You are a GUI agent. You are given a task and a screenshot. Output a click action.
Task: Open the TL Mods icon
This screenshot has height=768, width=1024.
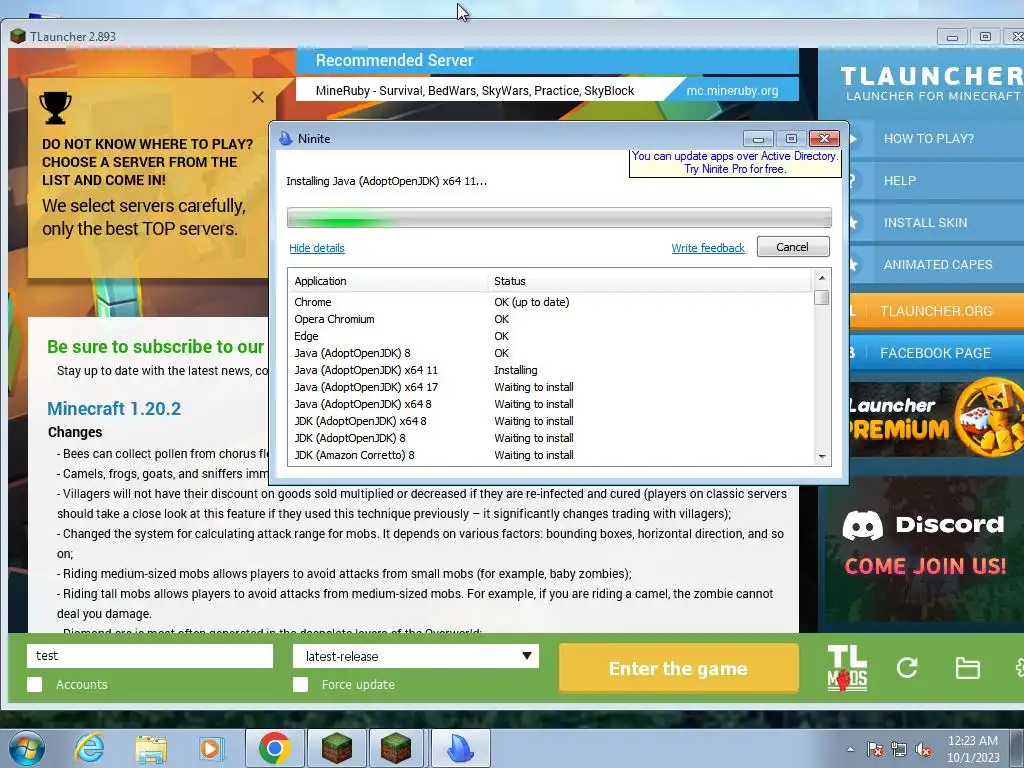pyautogui.click(x=847, y=668)
